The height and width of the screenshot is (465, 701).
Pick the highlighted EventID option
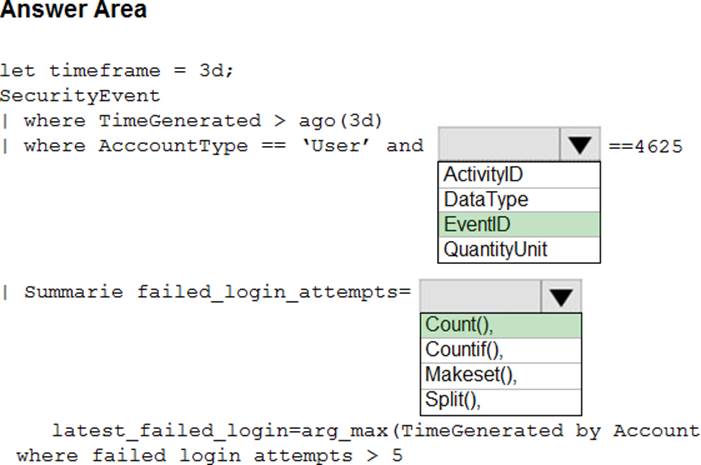477,224
